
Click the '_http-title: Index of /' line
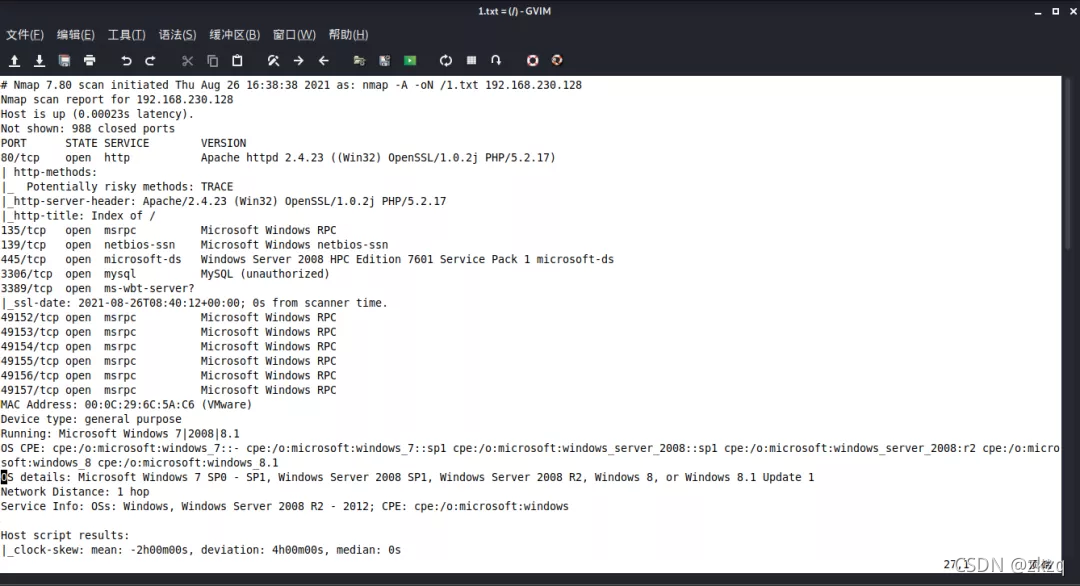(78, 216)
